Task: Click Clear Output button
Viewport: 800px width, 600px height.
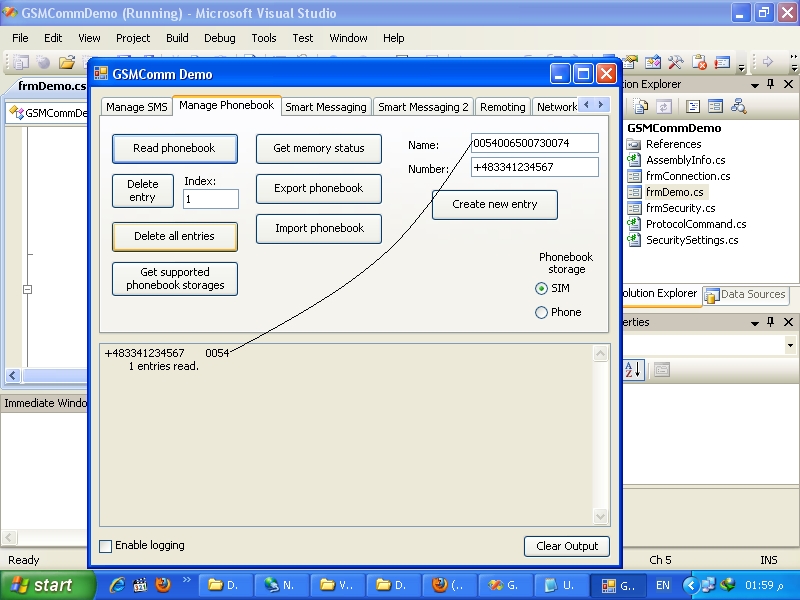Action: point(567,546)
